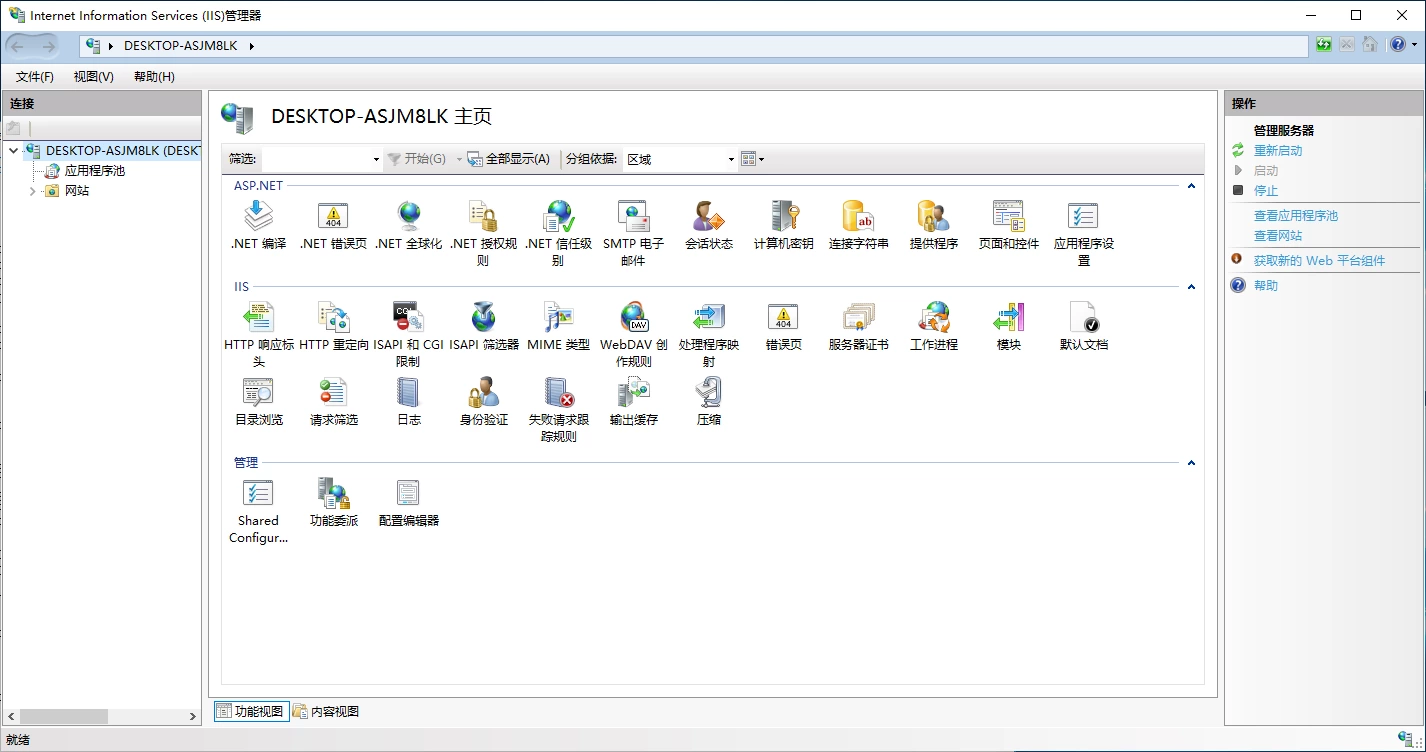Screen dimensions: 1426x752
Task: Click 查看网站 link
Action: tap(1278, 236)
